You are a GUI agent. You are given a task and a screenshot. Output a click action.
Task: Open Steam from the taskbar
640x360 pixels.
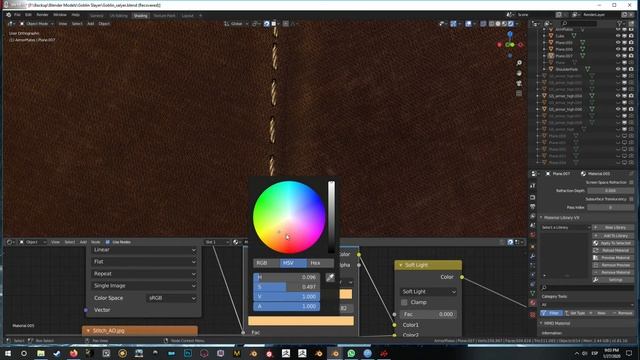point(57,353)
